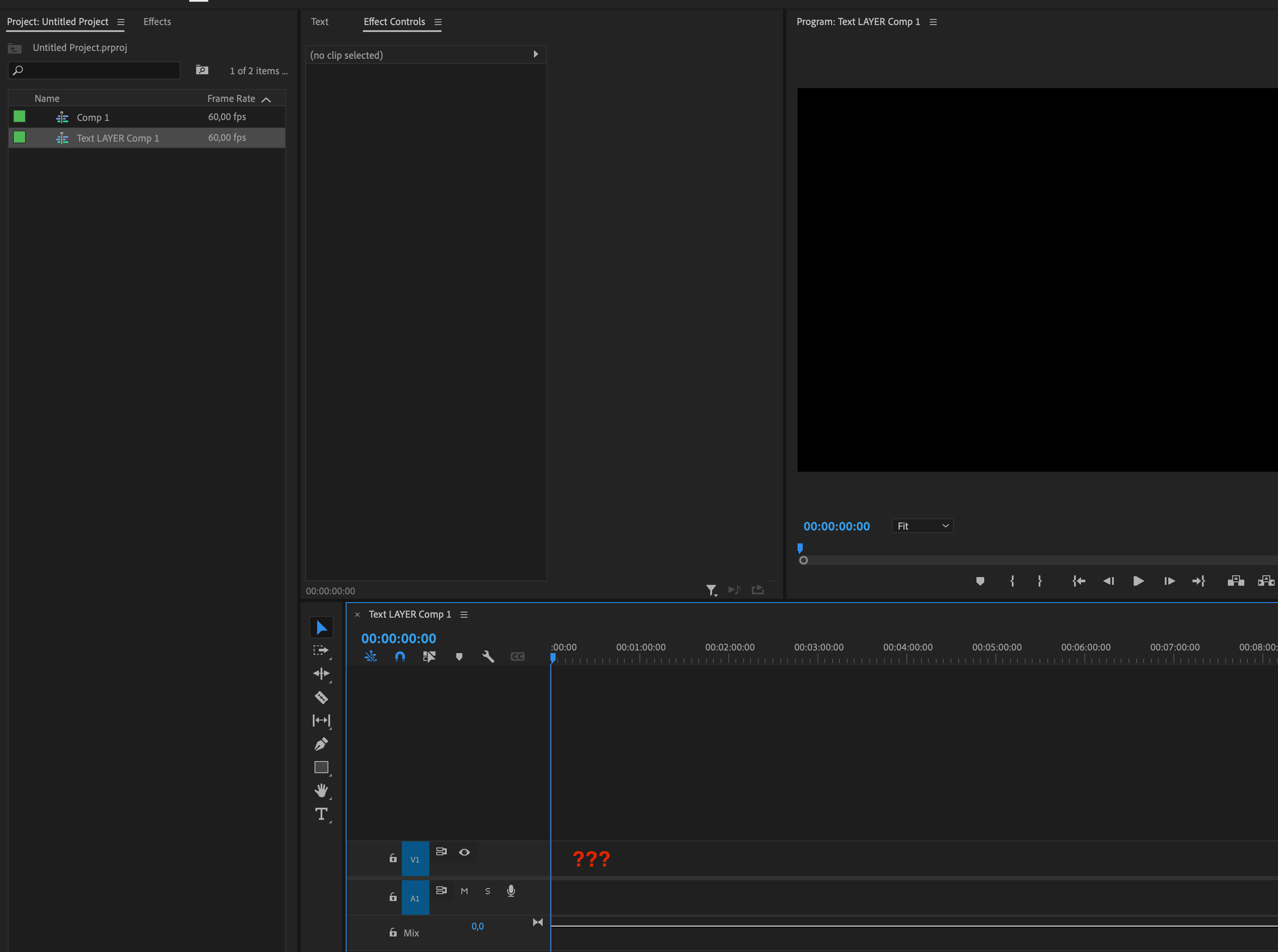
Task: Click the Captions CC icon in the timeline
Action: click(517, 657)
